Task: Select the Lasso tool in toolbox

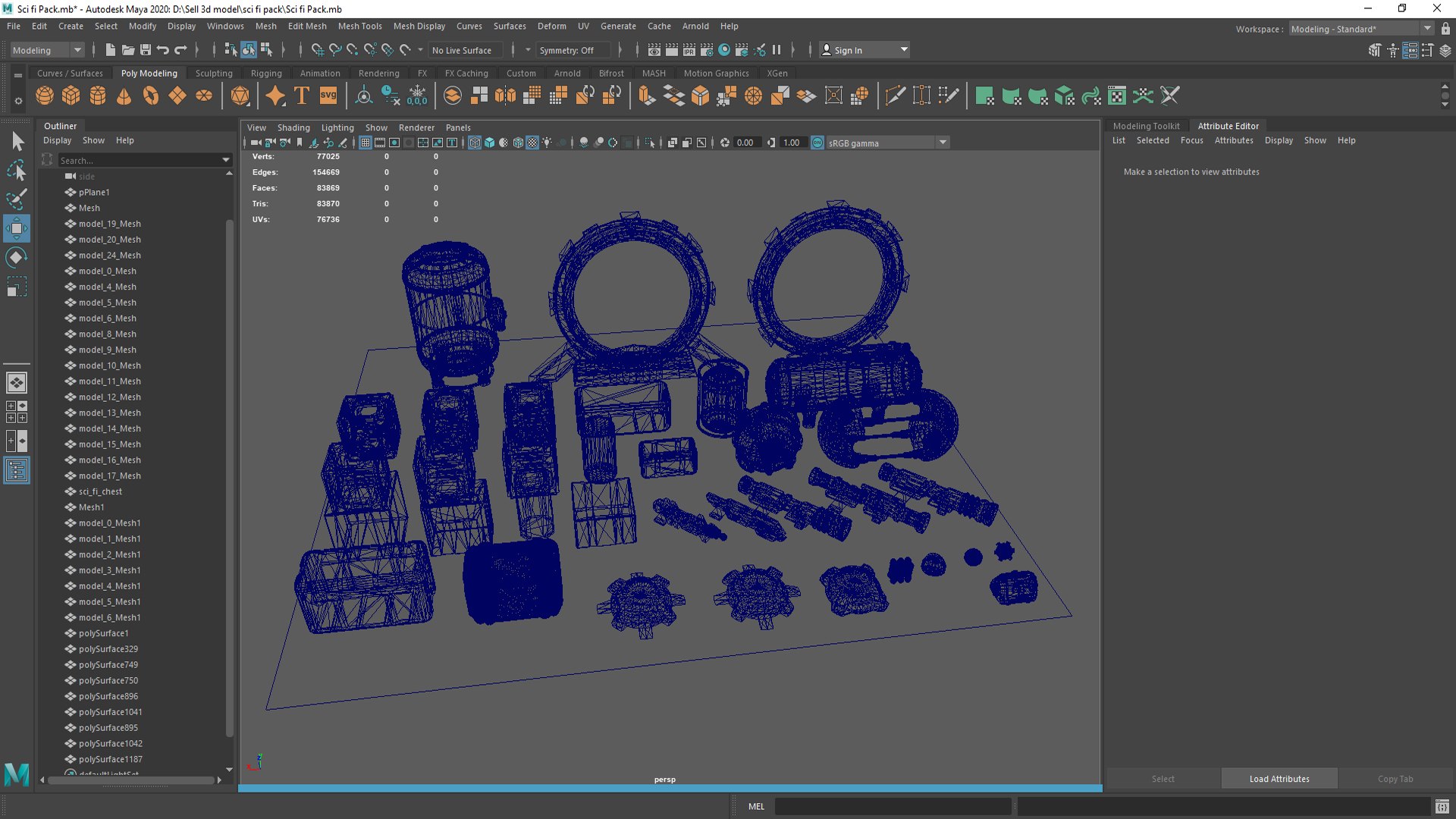Action: tap(17, 171)
